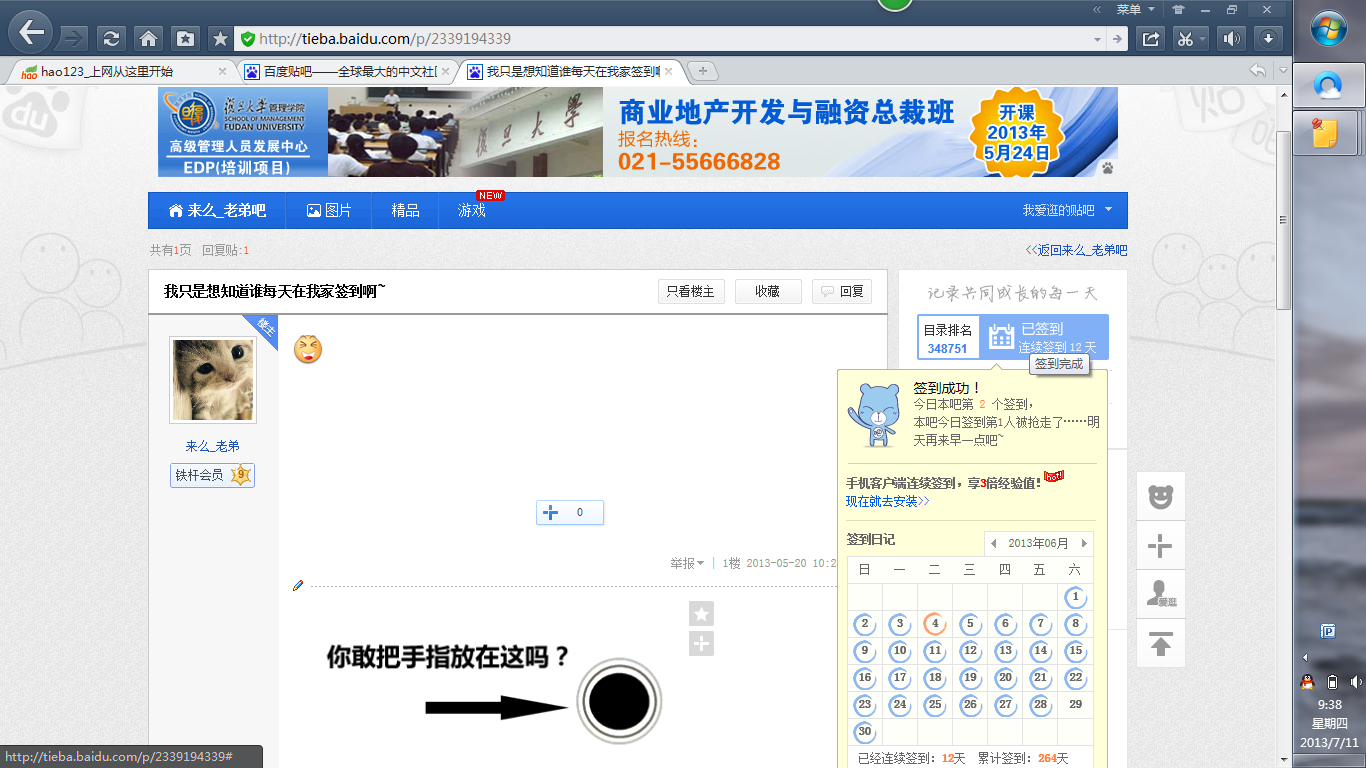This screenshot has width=1366, height=768.
Task: Mute browser sound with the speaker icon
Action: click(1232, 38)
